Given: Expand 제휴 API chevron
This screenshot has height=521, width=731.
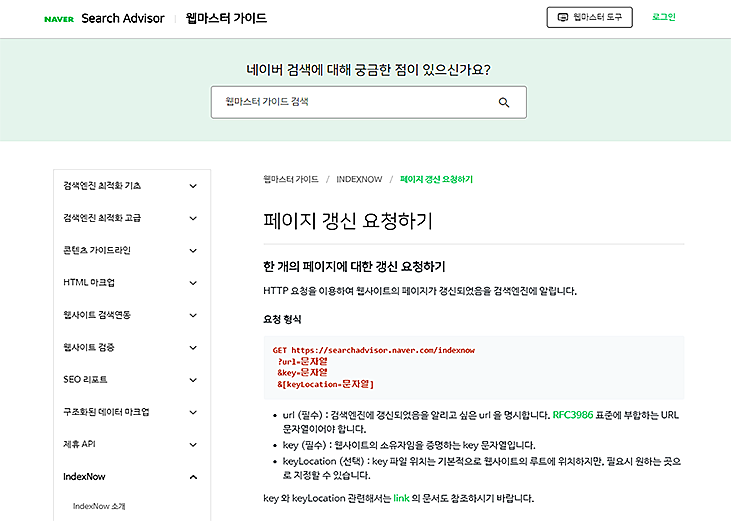Looking at the screenshot, I should [193, 445].
